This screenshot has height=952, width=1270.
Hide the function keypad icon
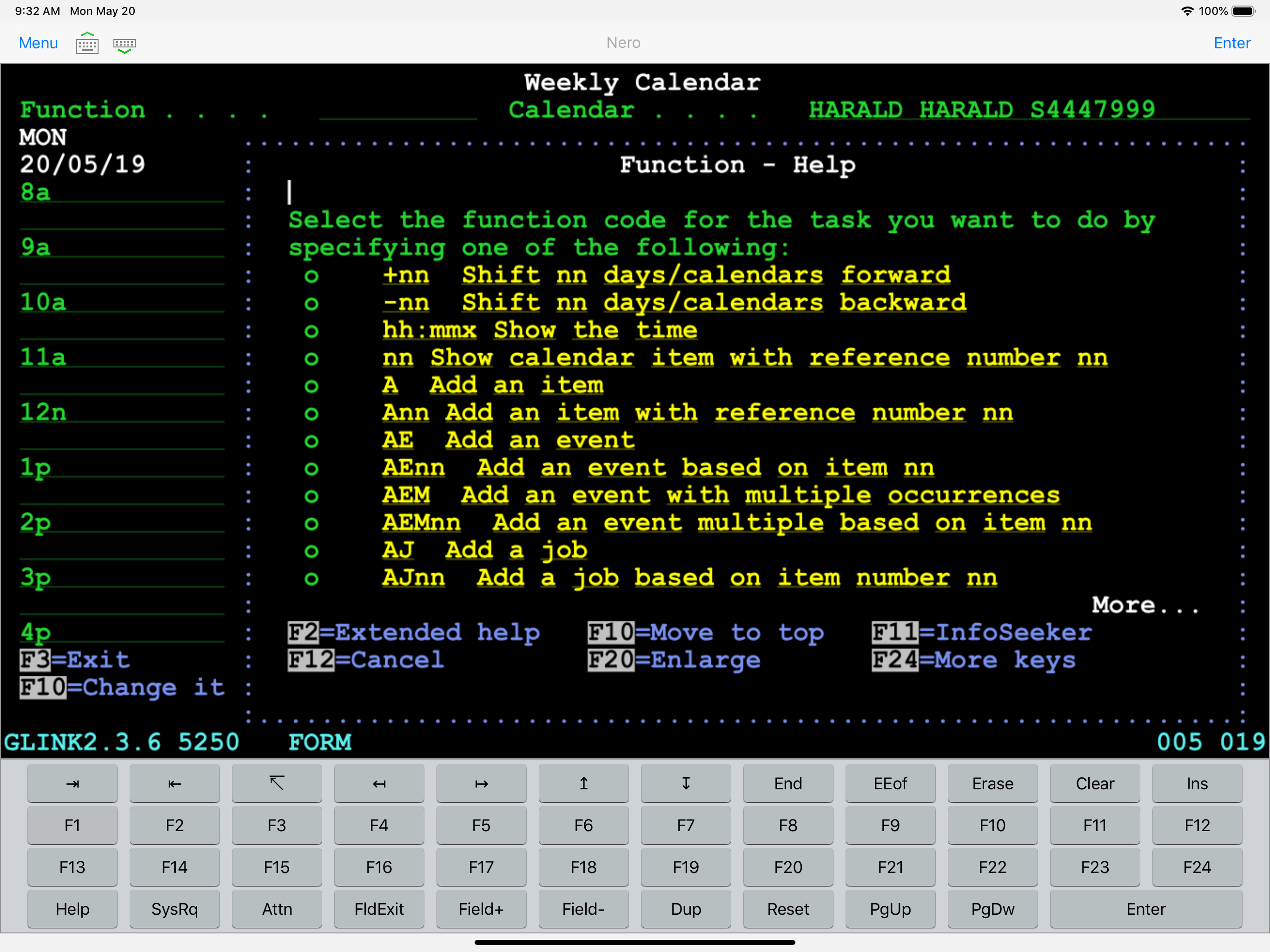pos(125,45)
